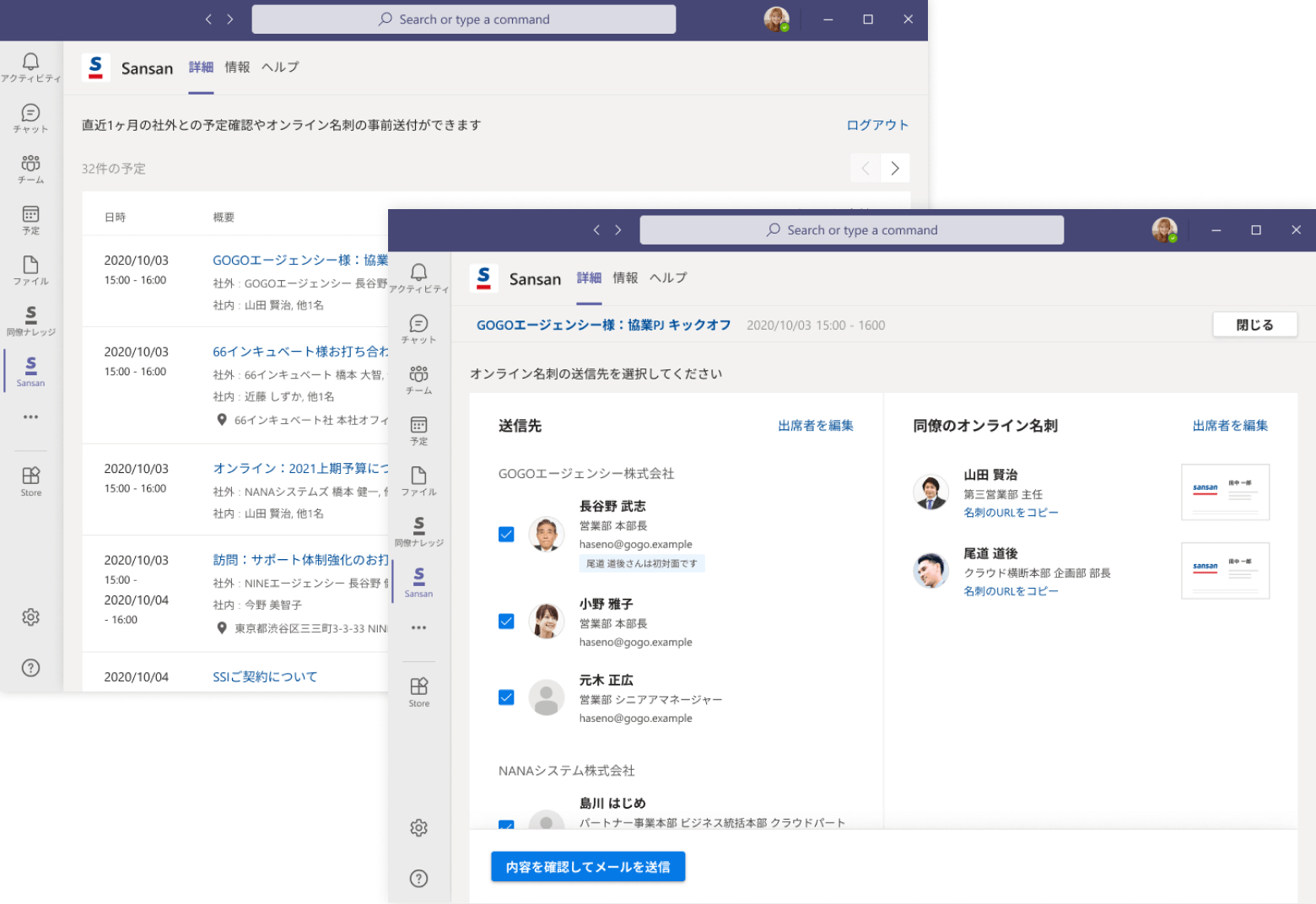The image size is (1316, 904).
Task: Switch to ヘルプ tab in back window
Action: click(280, 67)
